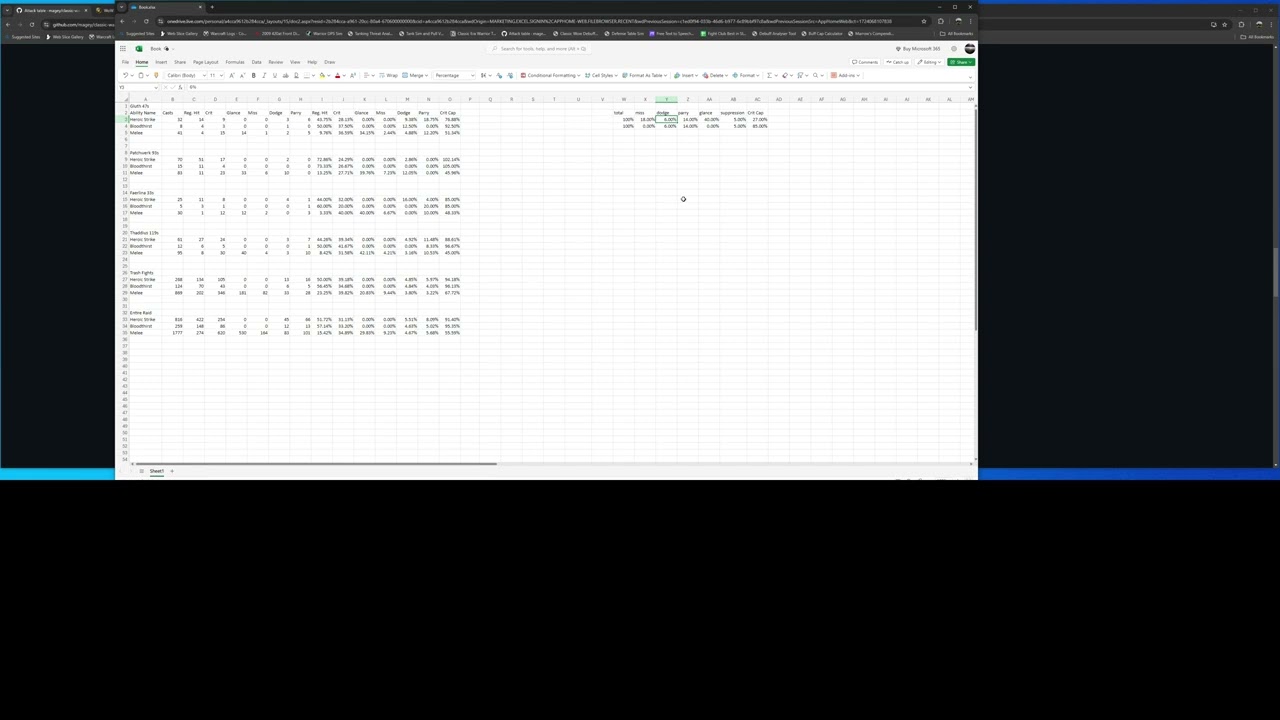Click the Sort and Filter icon
The image size is (1280, 720).
(x=800, y=75)
